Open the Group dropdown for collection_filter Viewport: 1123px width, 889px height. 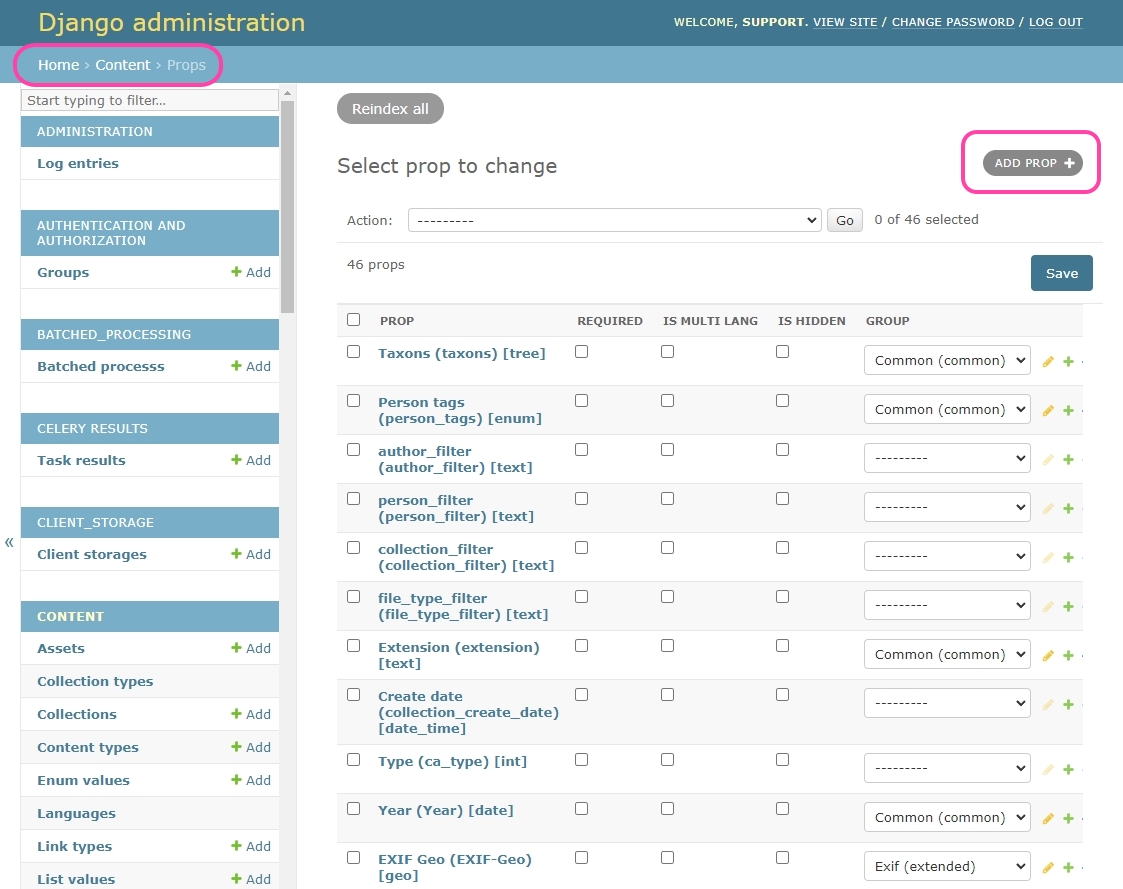click(x=947, y=556)
